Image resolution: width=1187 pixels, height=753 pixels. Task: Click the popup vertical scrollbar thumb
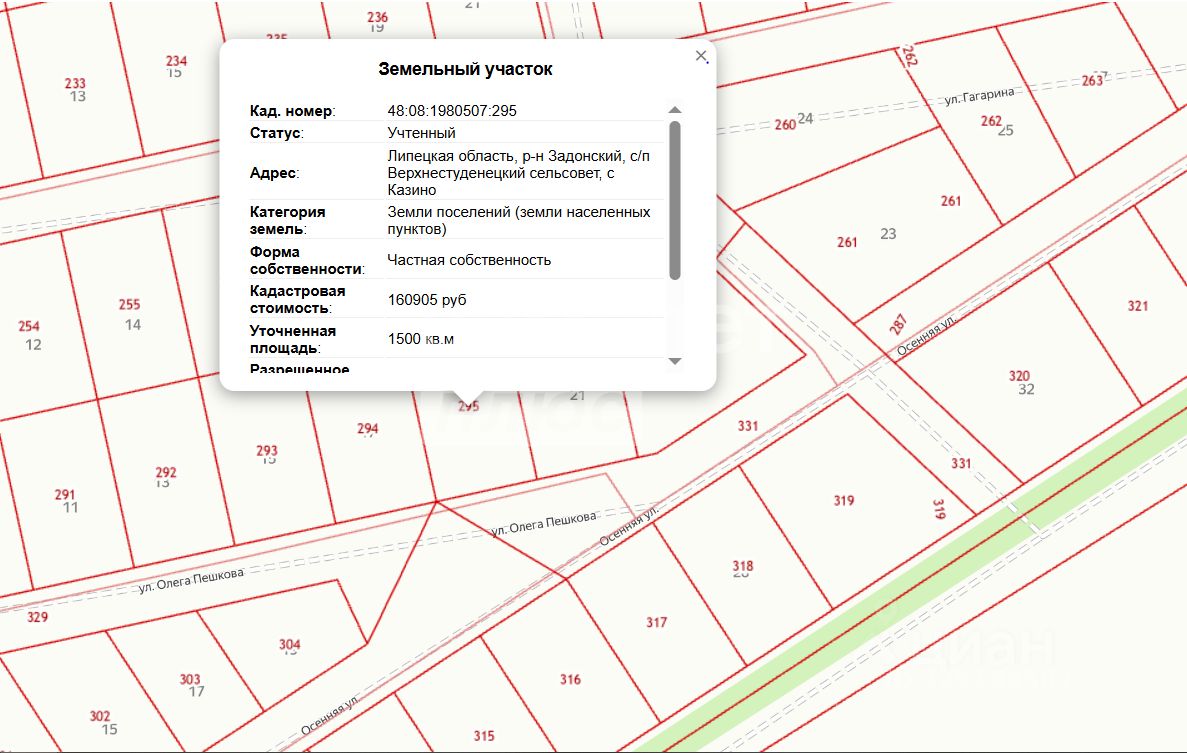(675, 200)
